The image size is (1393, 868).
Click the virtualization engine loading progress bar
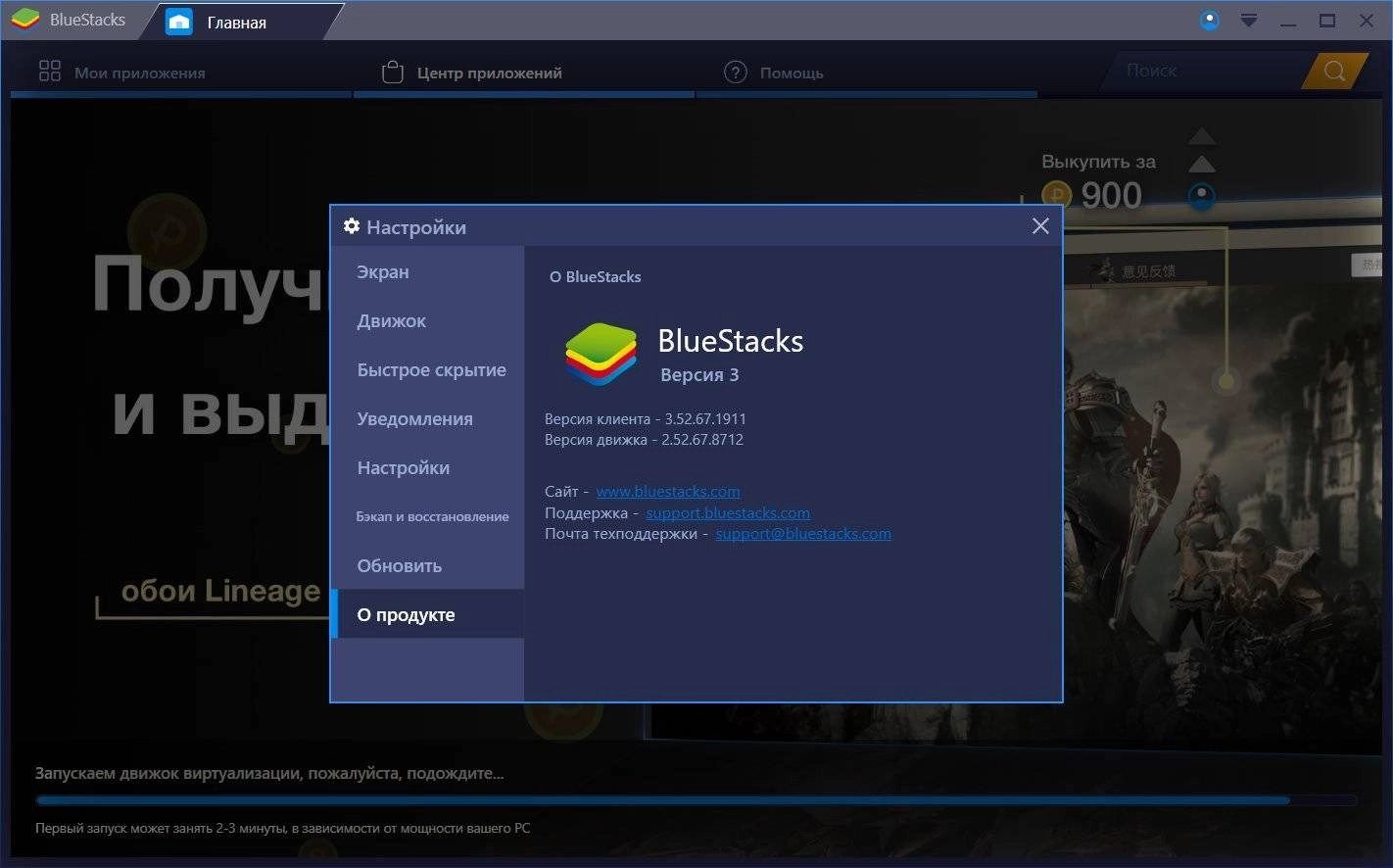(696, 800)
